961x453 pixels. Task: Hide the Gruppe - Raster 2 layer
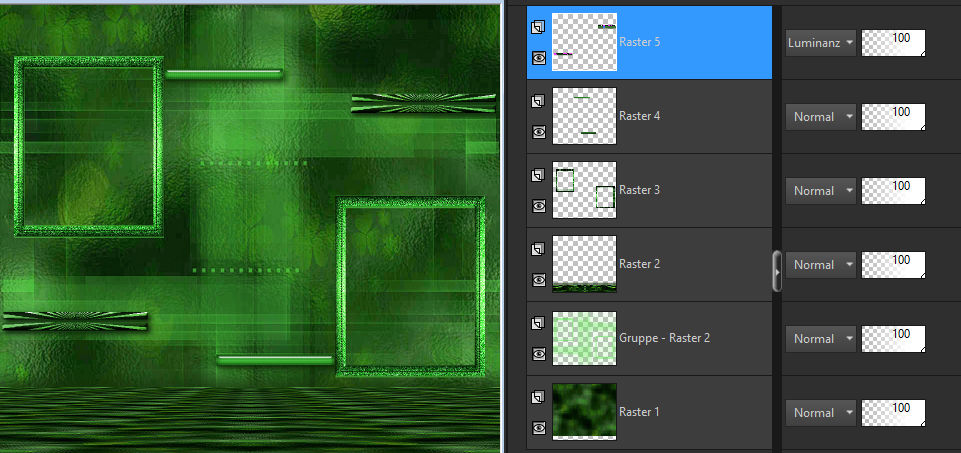(539, 354)
